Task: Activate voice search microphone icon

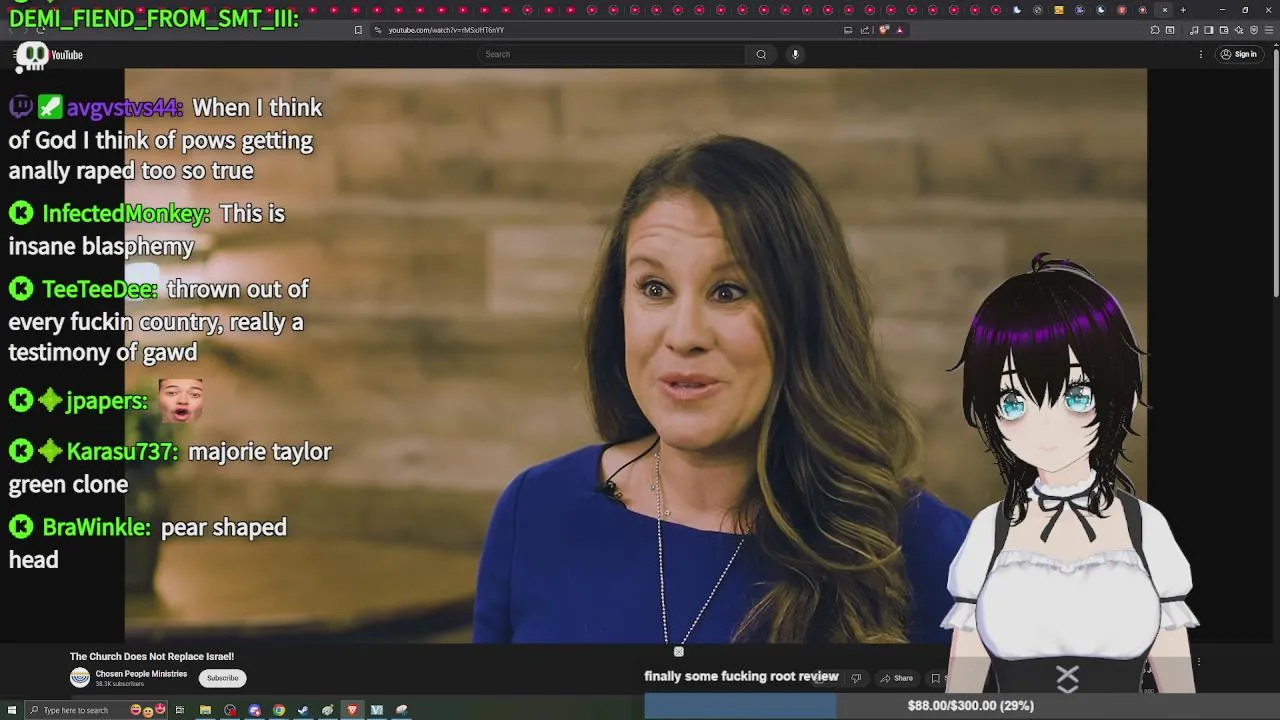Action: point(795,54)
